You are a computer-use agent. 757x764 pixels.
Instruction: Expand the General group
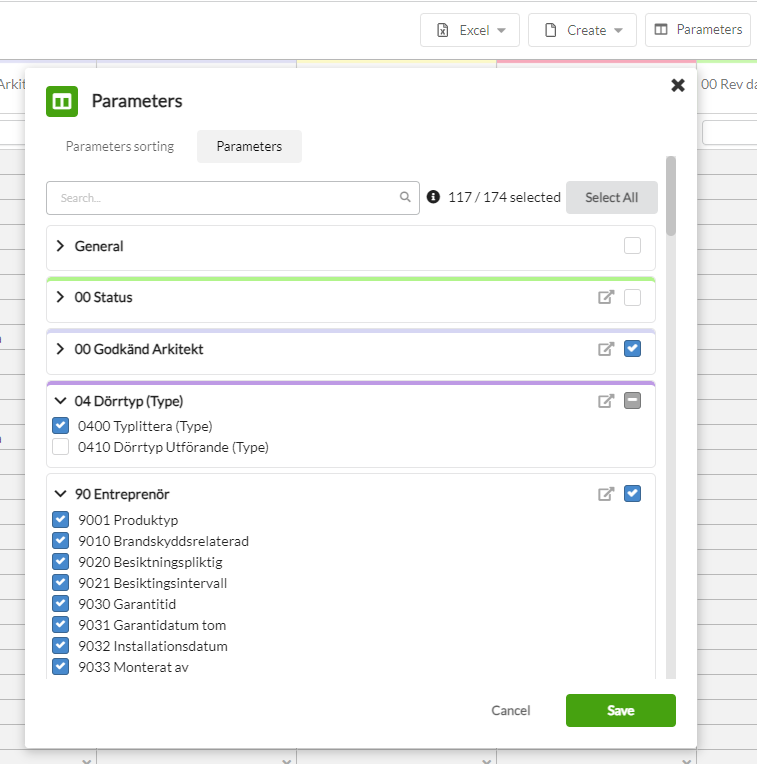pyautogui.click(x=60, y=246)
